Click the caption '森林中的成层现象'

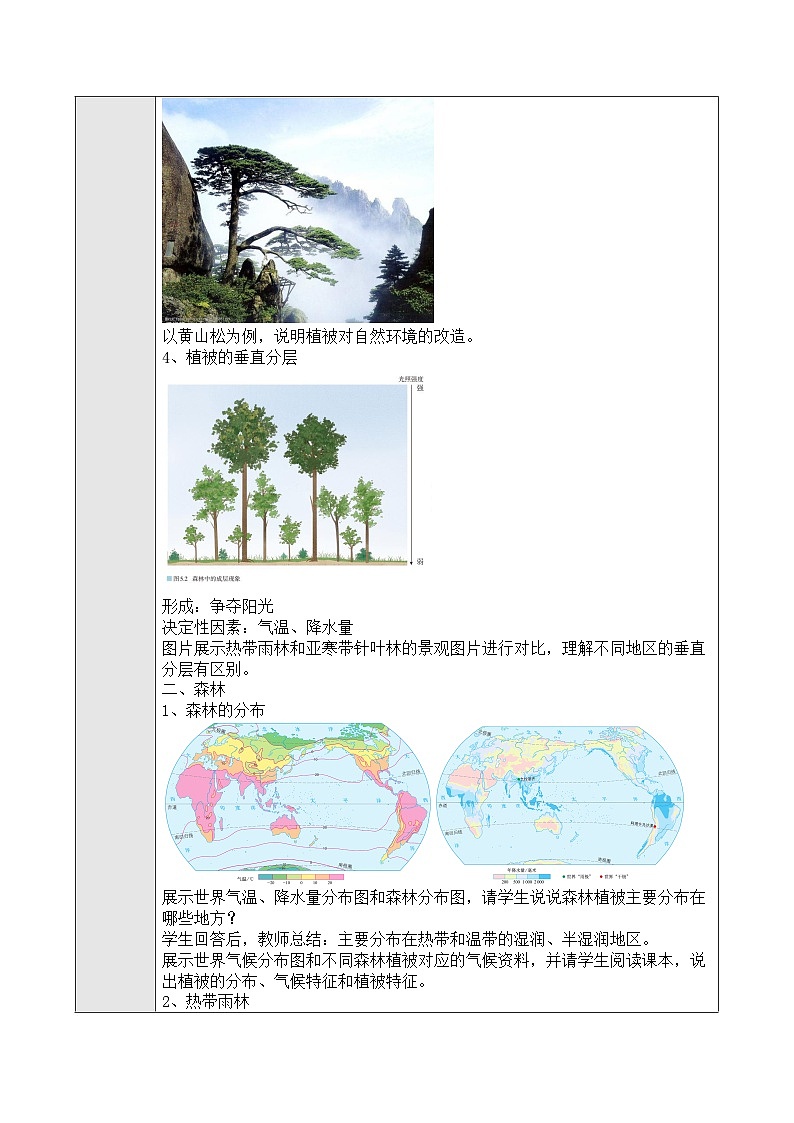(217, 578)
